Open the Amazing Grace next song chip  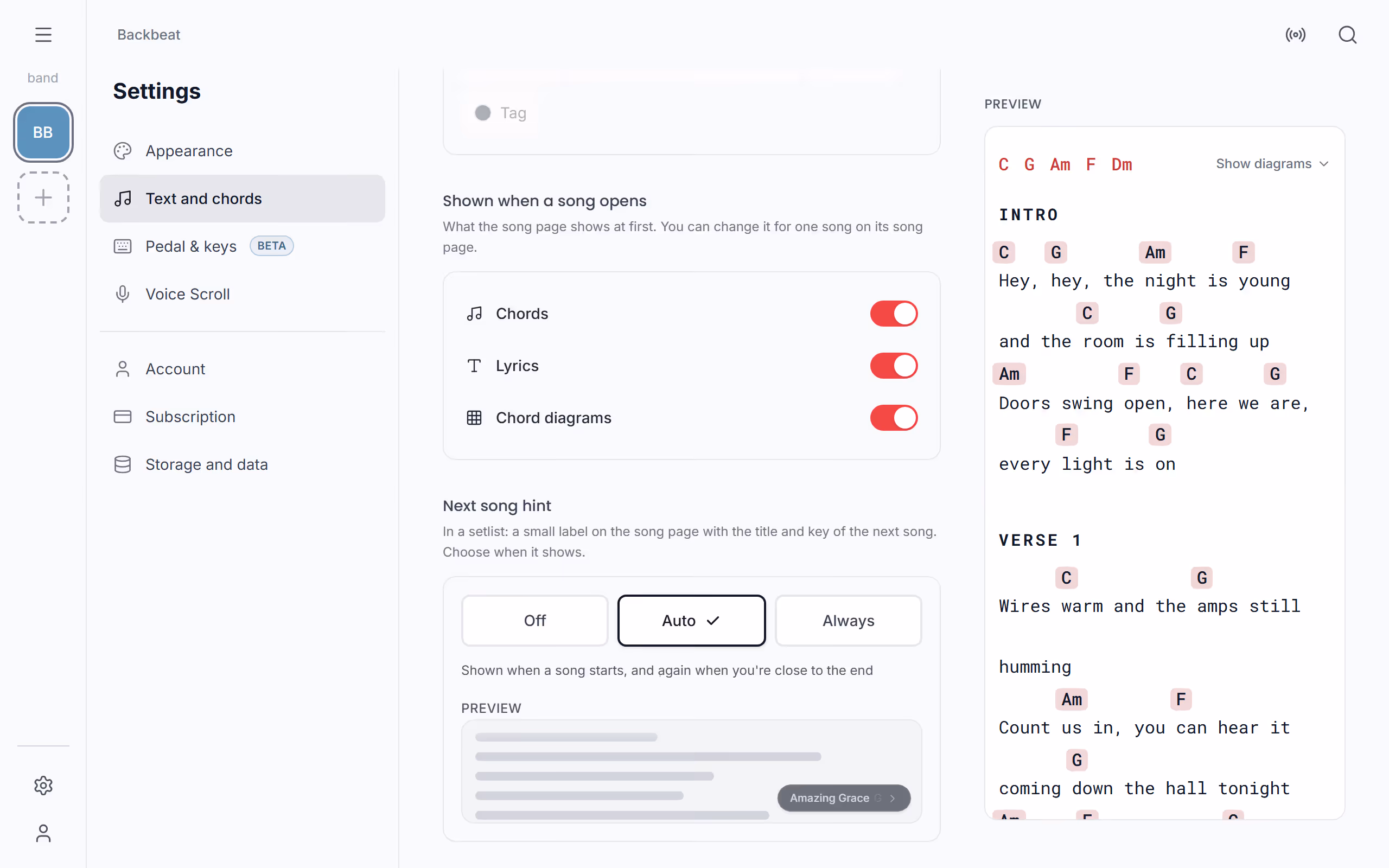(844, 798)
